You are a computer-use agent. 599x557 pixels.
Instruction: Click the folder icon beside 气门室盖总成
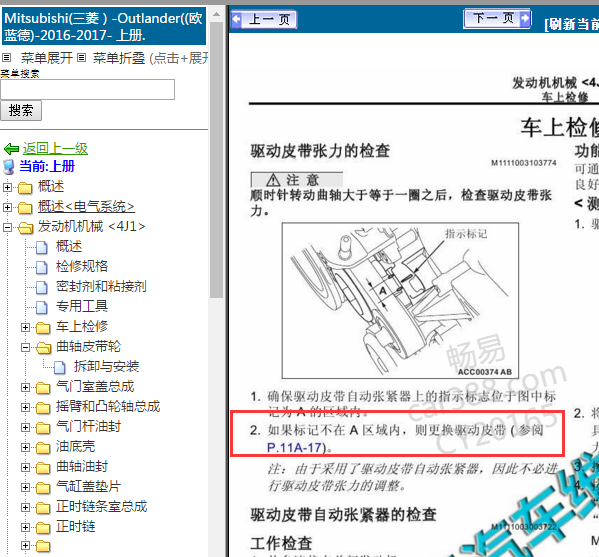point(43,388)
